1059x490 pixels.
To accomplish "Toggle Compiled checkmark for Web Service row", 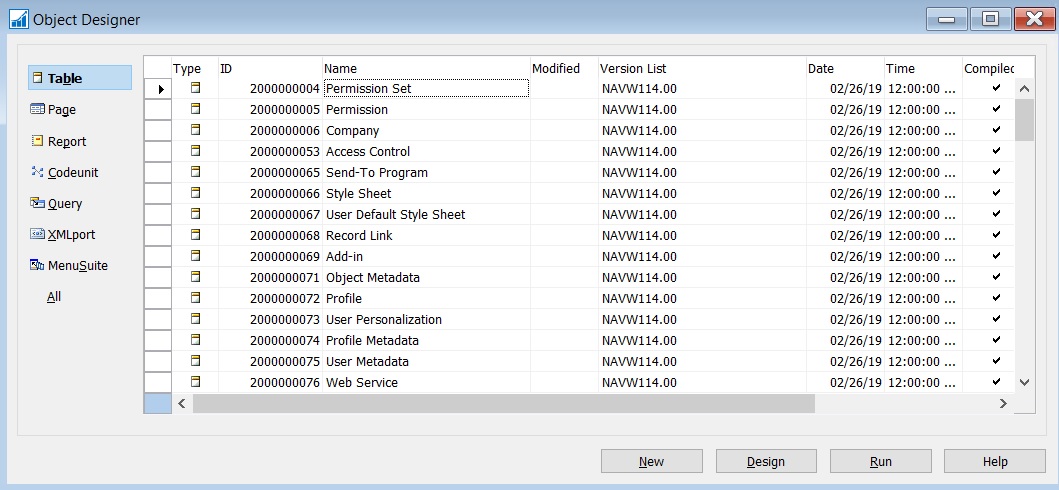I will [995, 382].
